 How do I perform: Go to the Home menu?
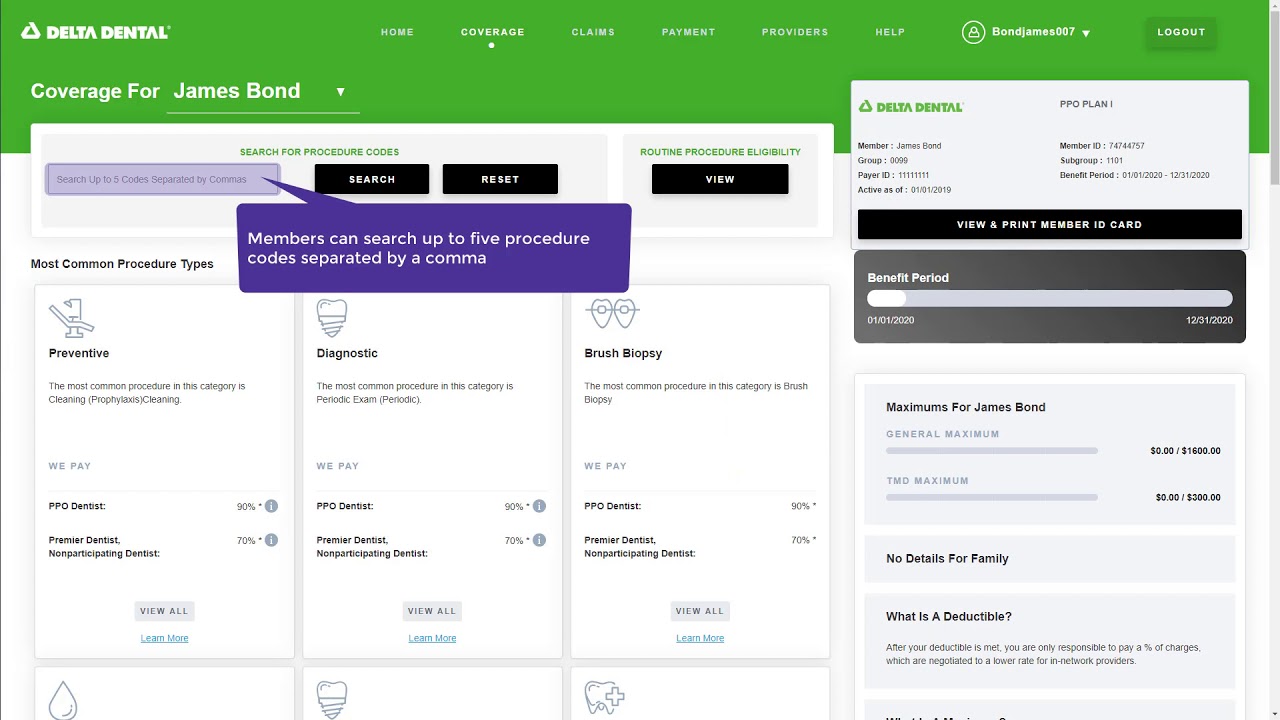[x=397, y=32]
